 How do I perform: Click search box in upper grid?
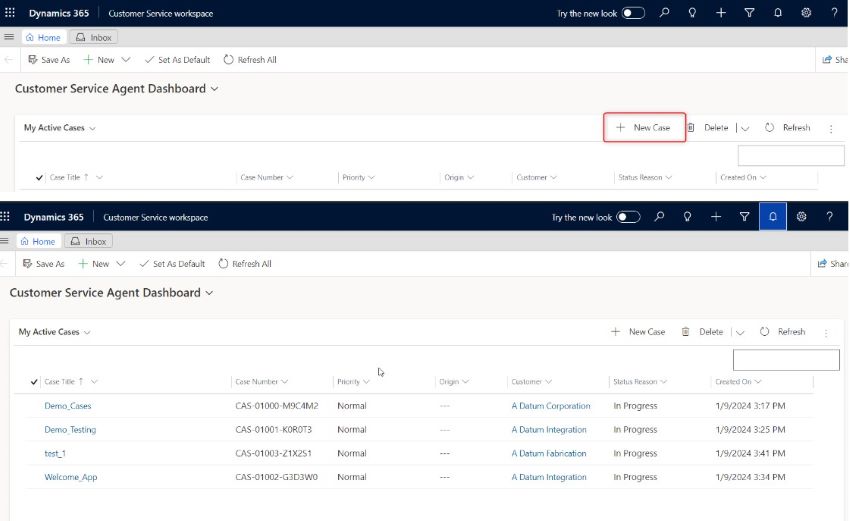tap(791, 156)
